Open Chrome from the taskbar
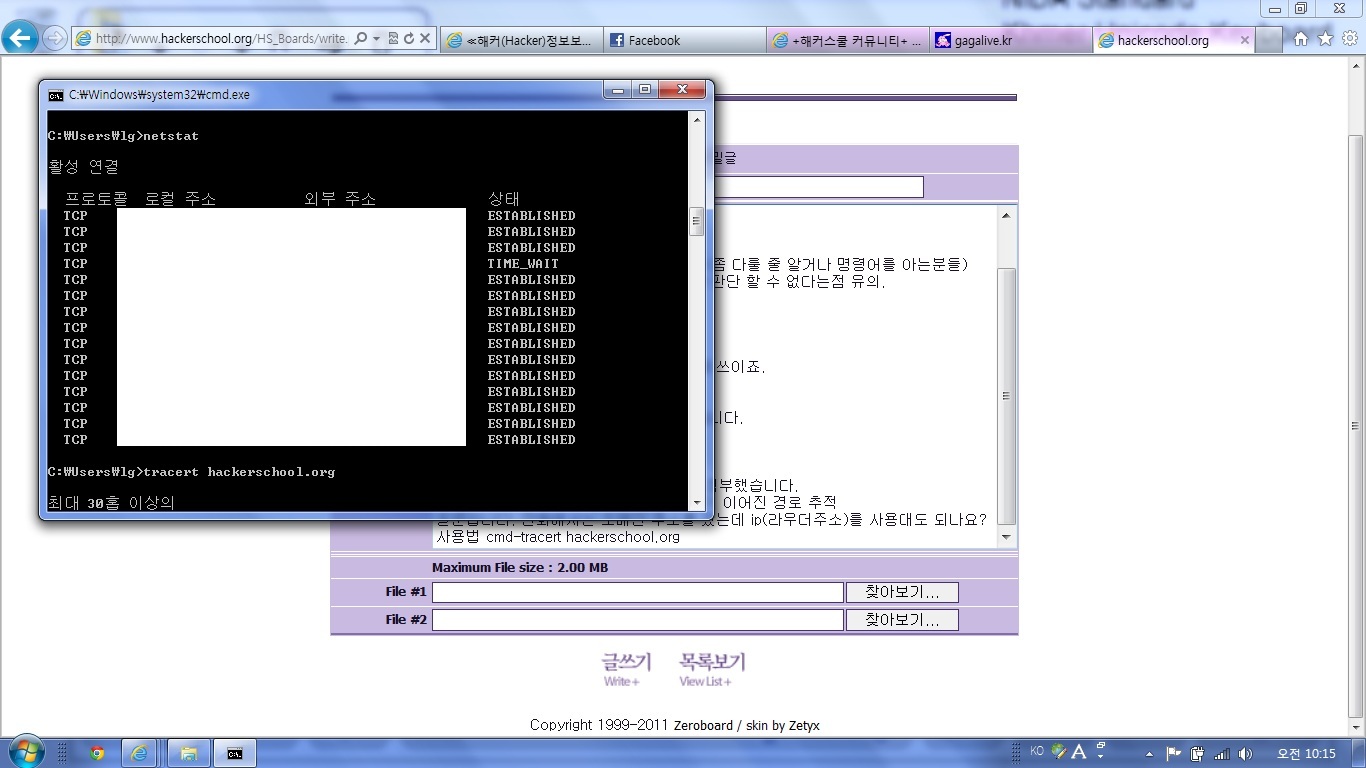This screenshot has width=1366, height=768. pos(97,753)
